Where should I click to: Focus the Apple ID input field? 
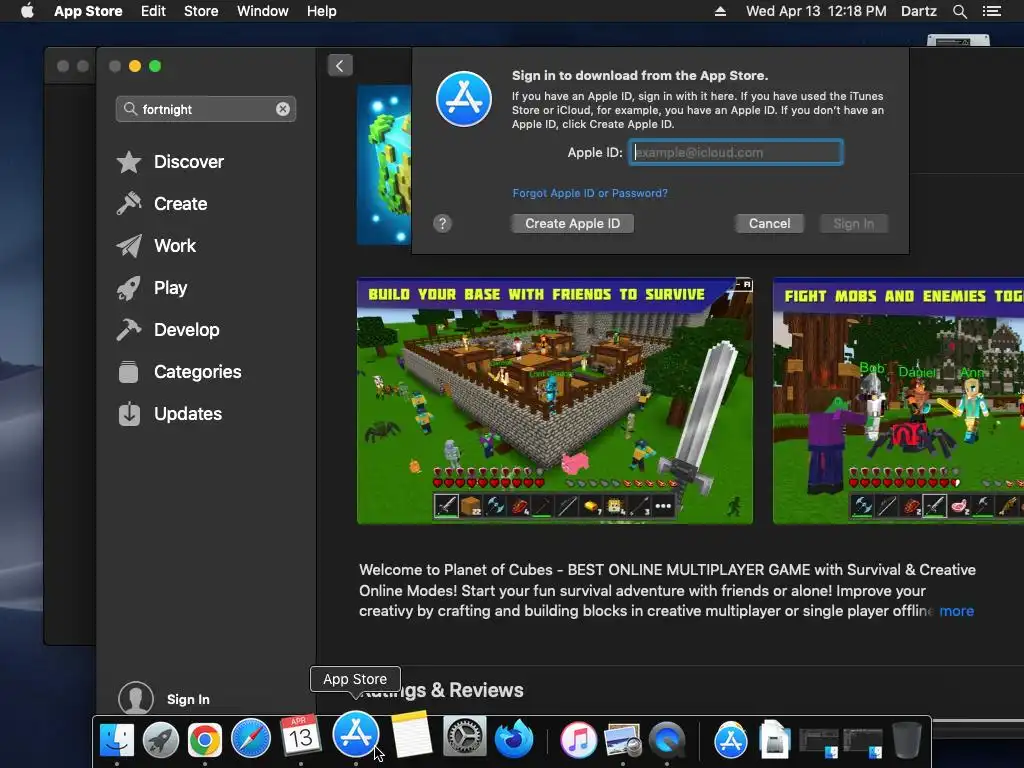click(x=735, y=152)
